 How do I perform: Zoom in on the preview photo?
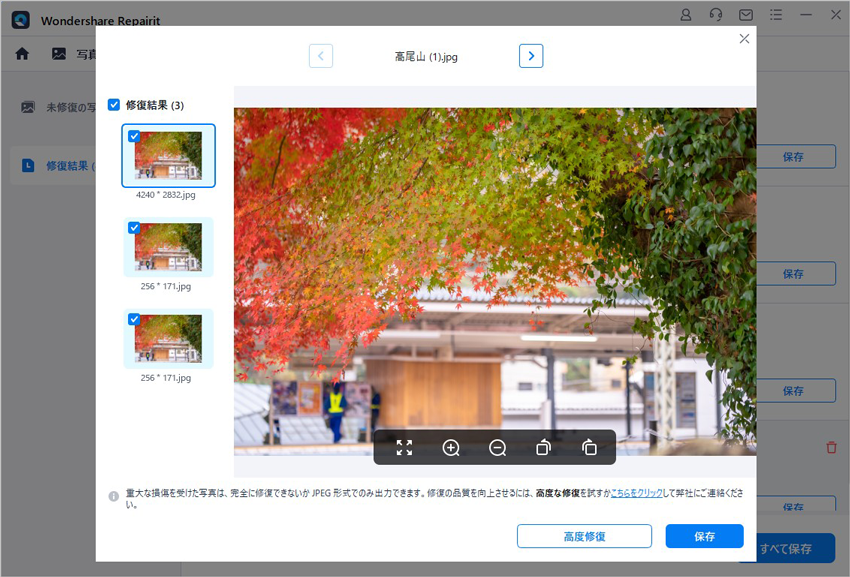(x=451, y=448)
